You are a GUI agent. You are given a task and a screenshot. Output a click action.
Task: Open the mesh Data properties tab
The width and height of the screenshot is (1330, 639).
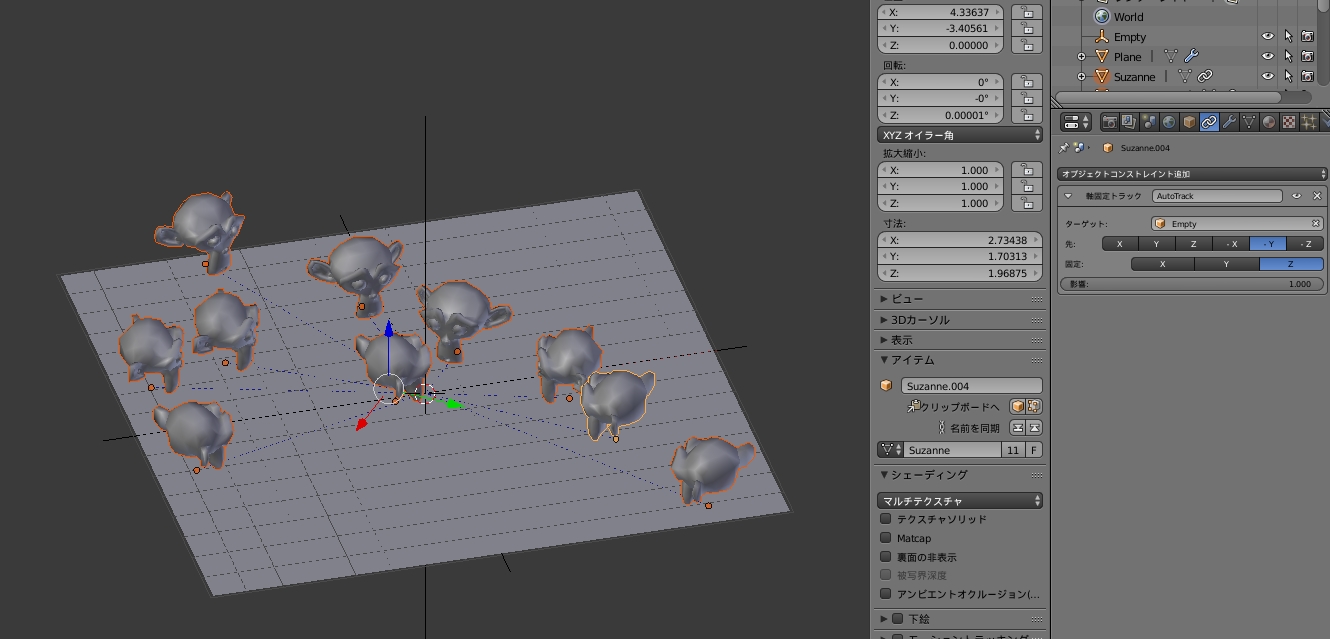pos(1249,122)
